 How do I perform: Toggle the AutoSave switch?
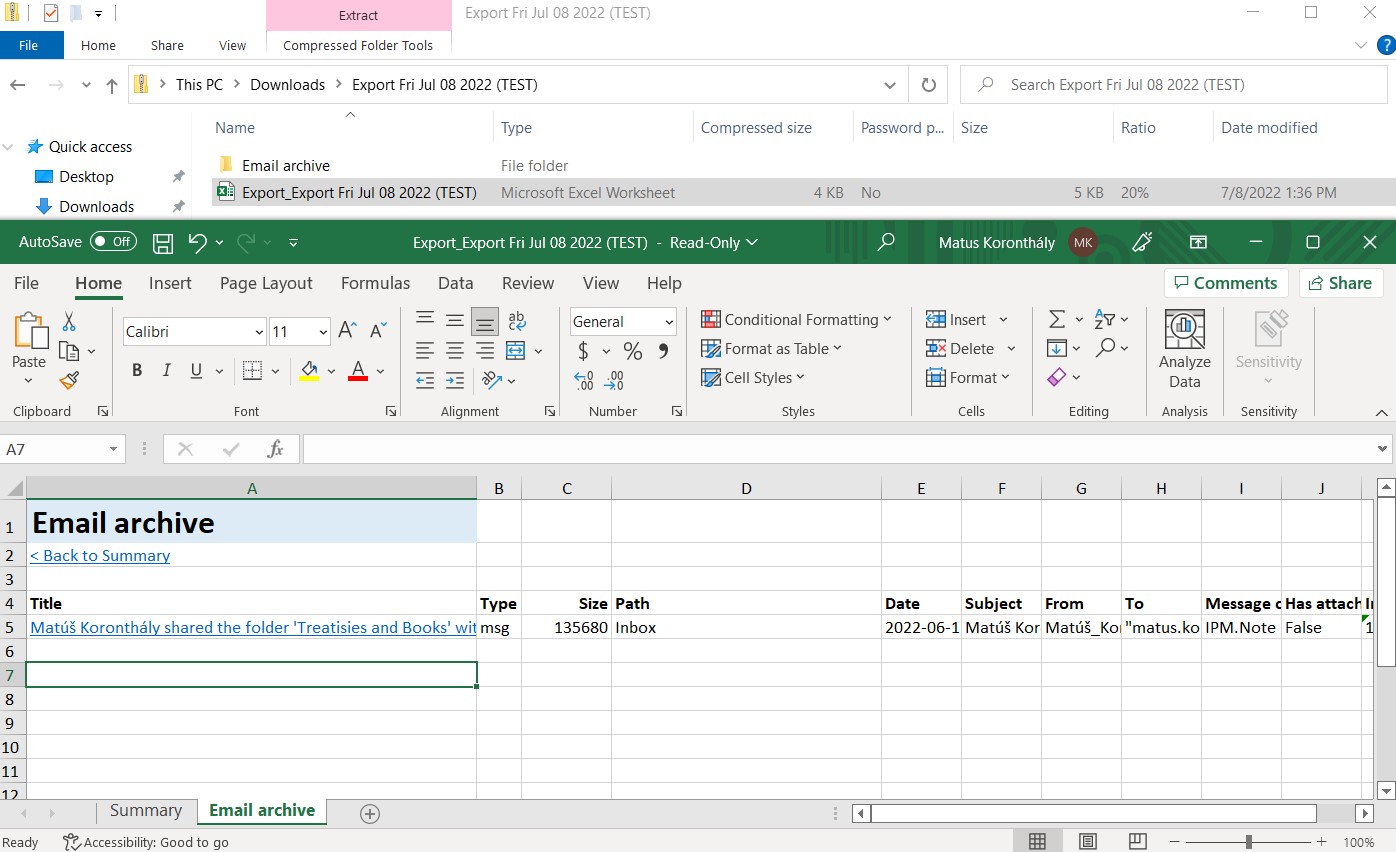click(113, 242)
